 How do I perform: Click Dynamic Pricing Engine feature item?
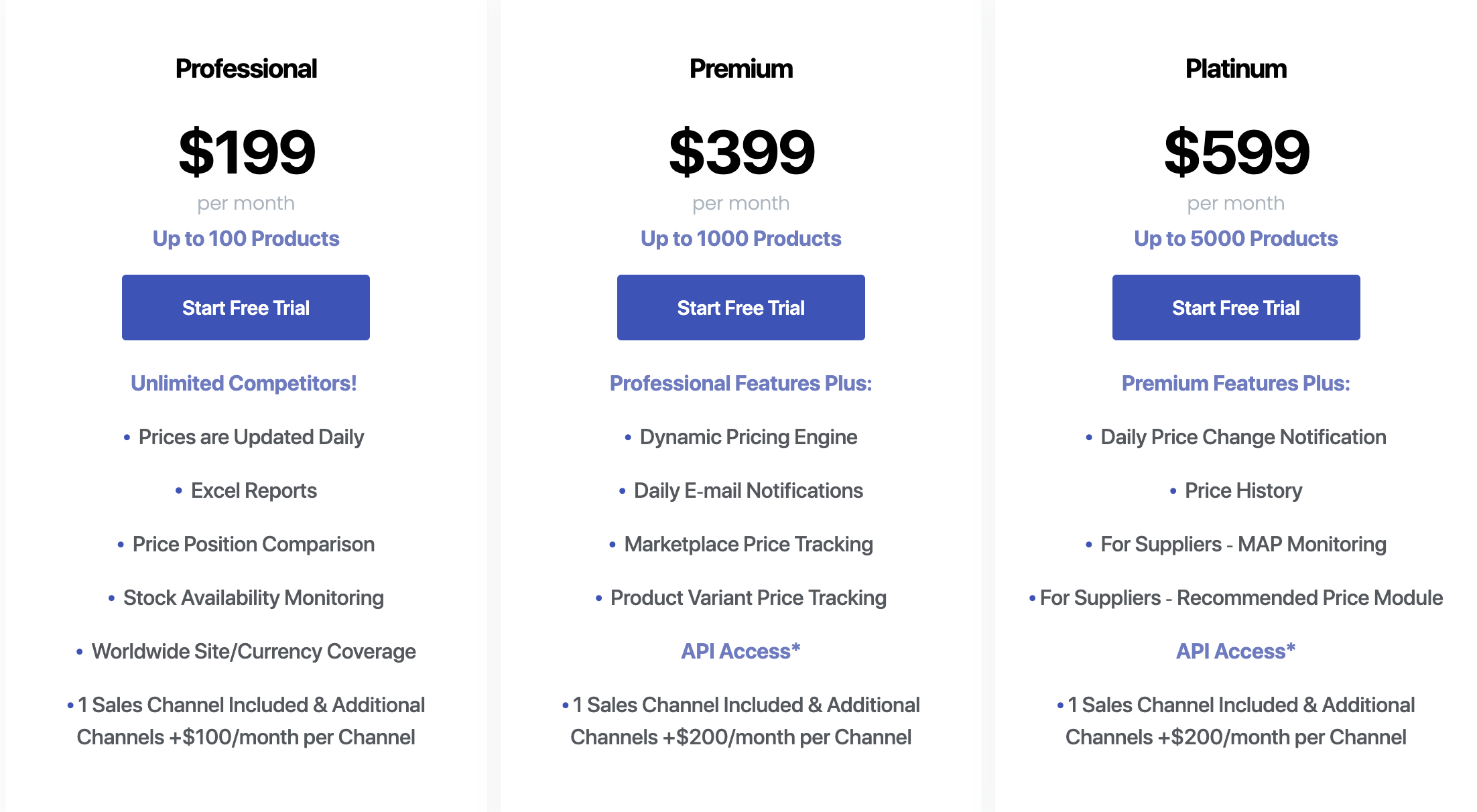pyautogui.click(x=741, y=437)
